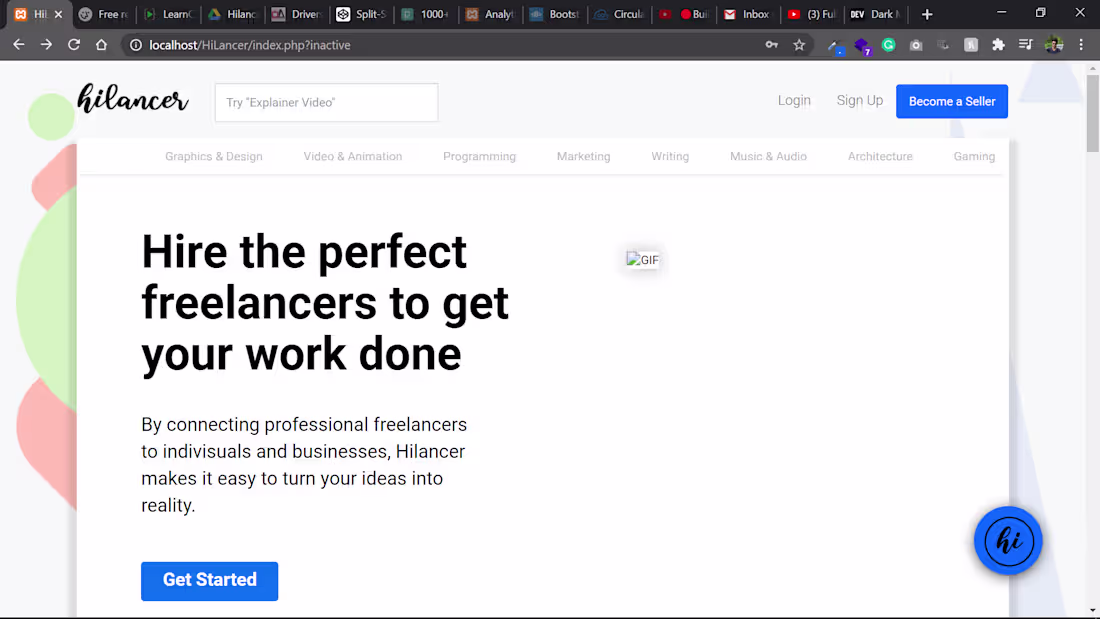Viewport: 1100px width, 619px height.
Task: Open the Login link
Action: 794,100
